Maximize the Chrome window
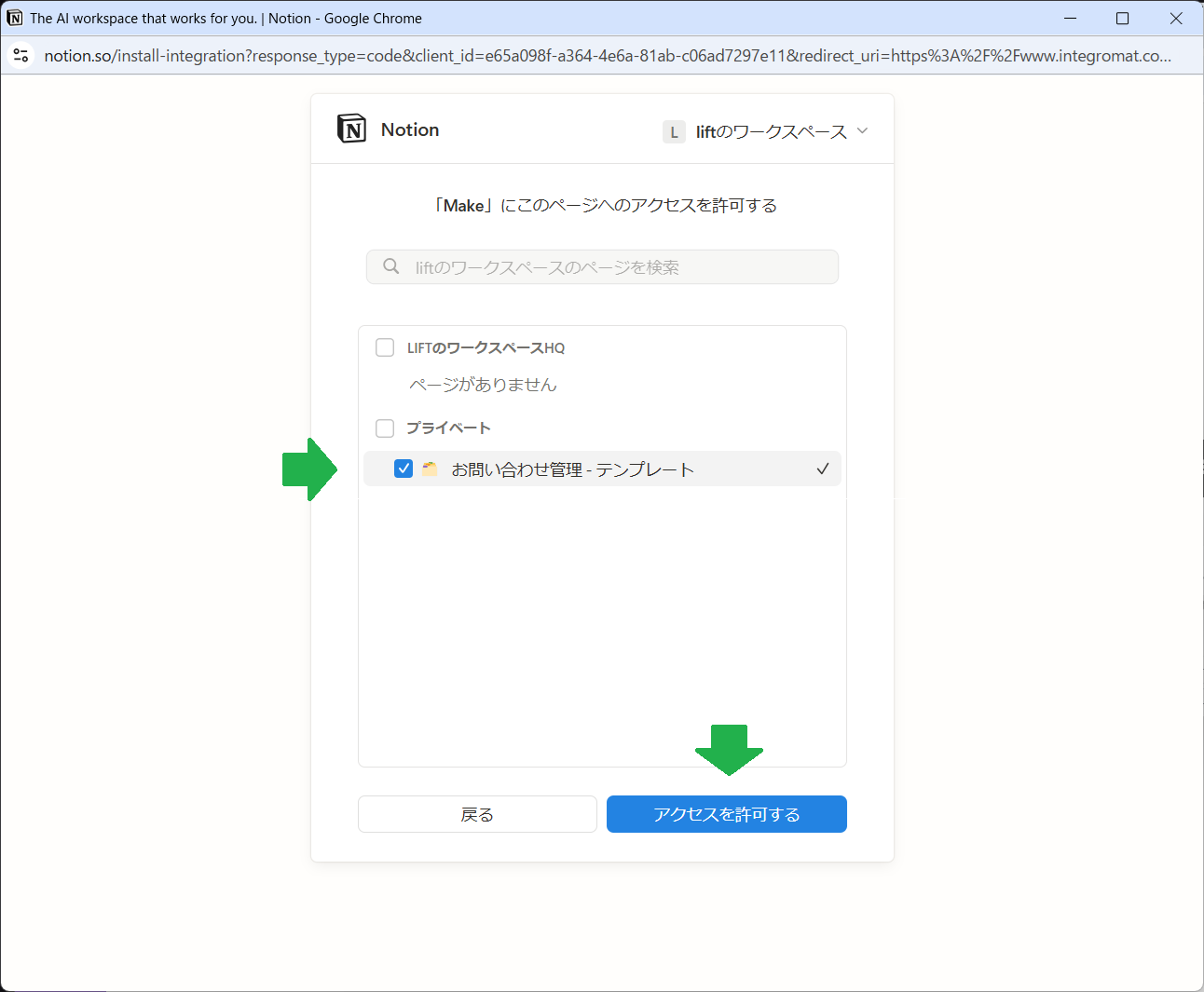 pyautogui.click(x=1123, y=19)
